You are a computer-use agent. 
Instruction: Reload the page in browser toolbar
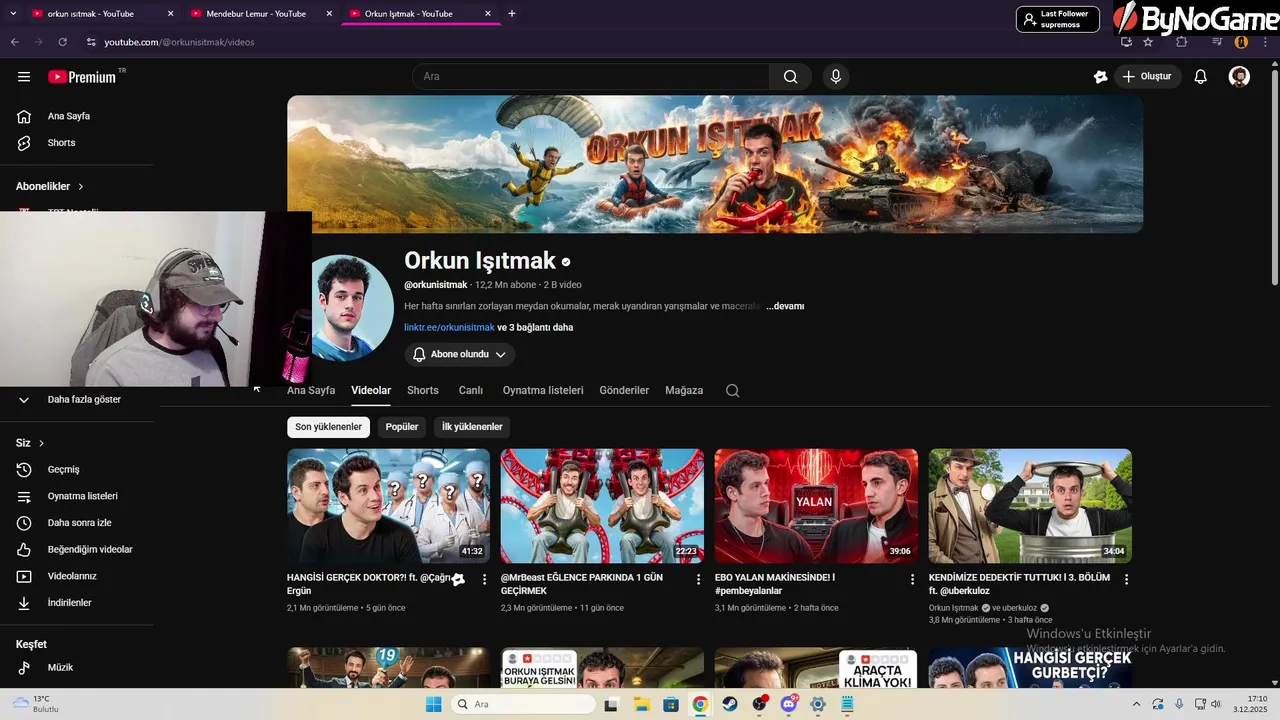tap(62, 42)
